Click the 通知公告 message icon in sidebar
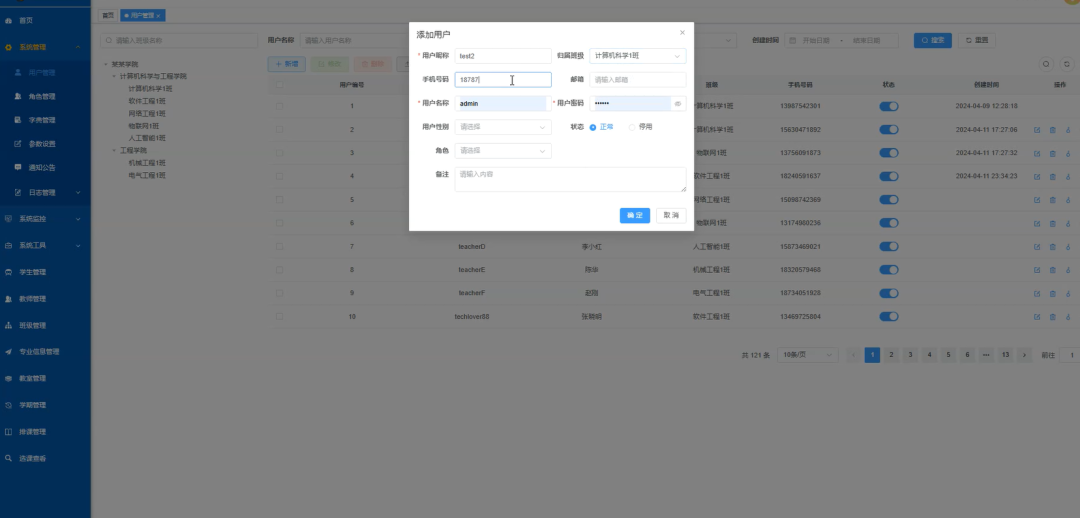1080x518 pixels. (x=18, y=167)
